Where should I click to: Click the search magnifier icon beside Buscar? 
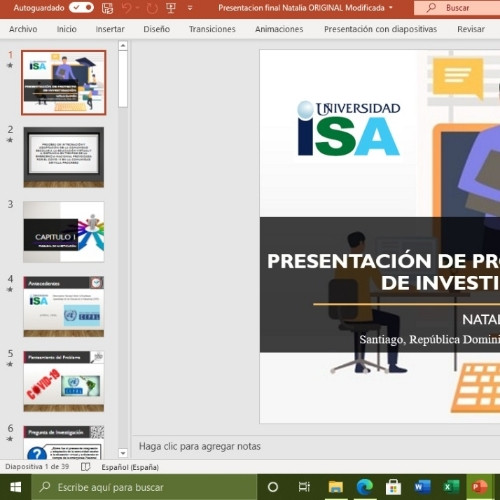431,7
